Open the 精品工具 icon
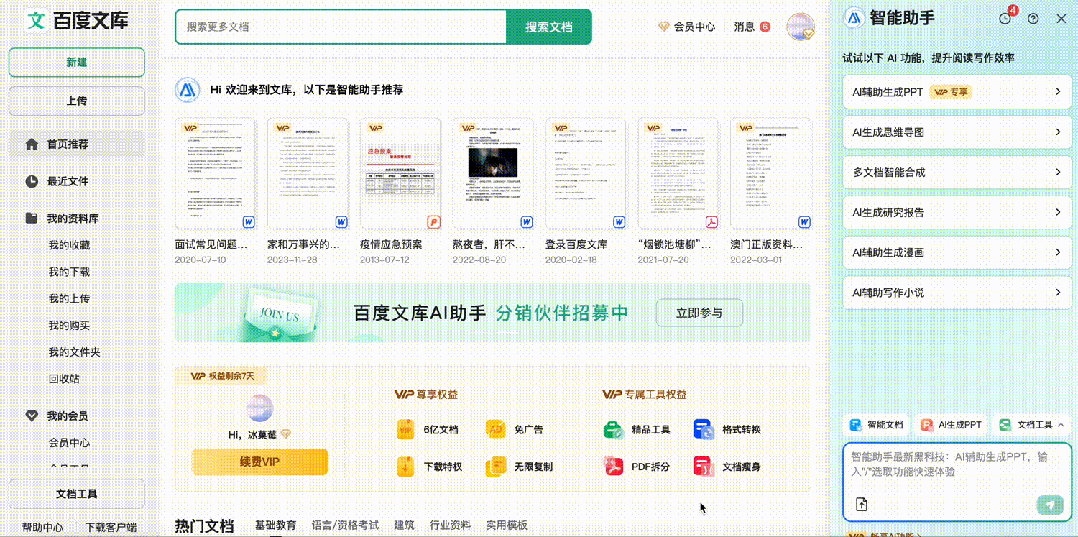 tap(613, 430)
